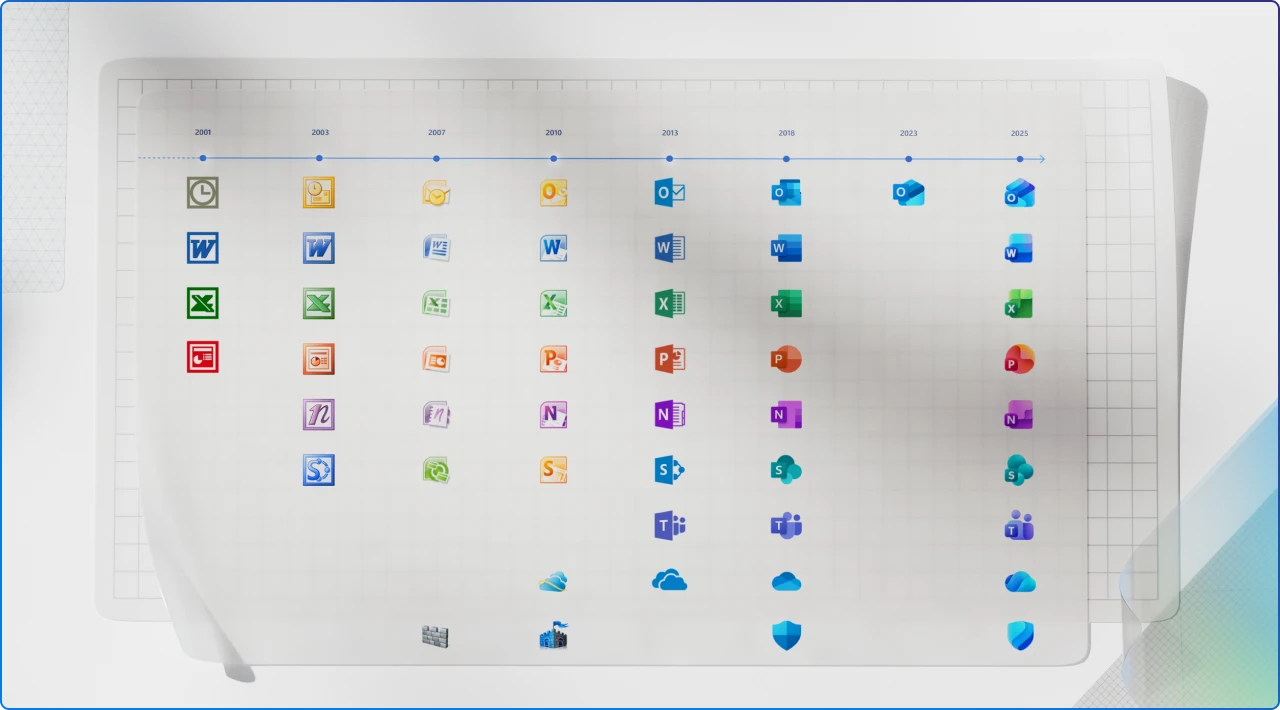Click the 2025 Defender shield icon
Viewport: 1280px width, 710px height.
tap(1019, 636)
